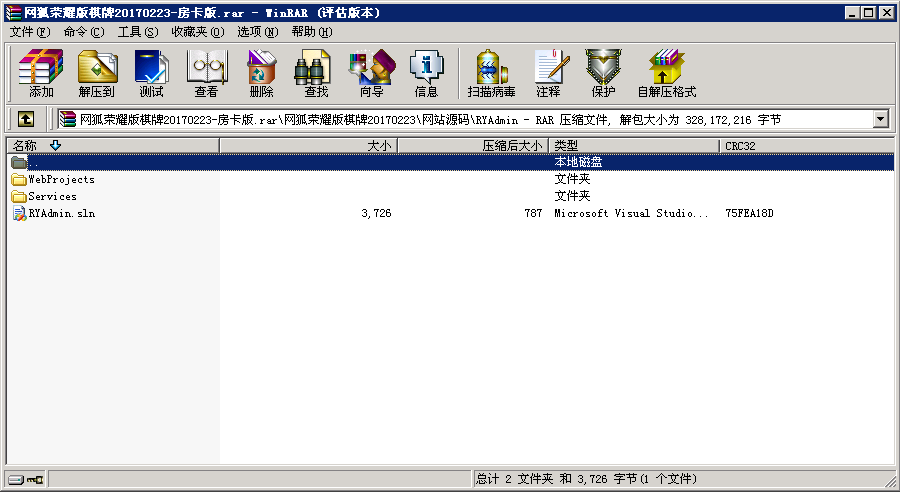Sort by Name (名称) column header
Screen dimensions: 900x492
[25, 146]
